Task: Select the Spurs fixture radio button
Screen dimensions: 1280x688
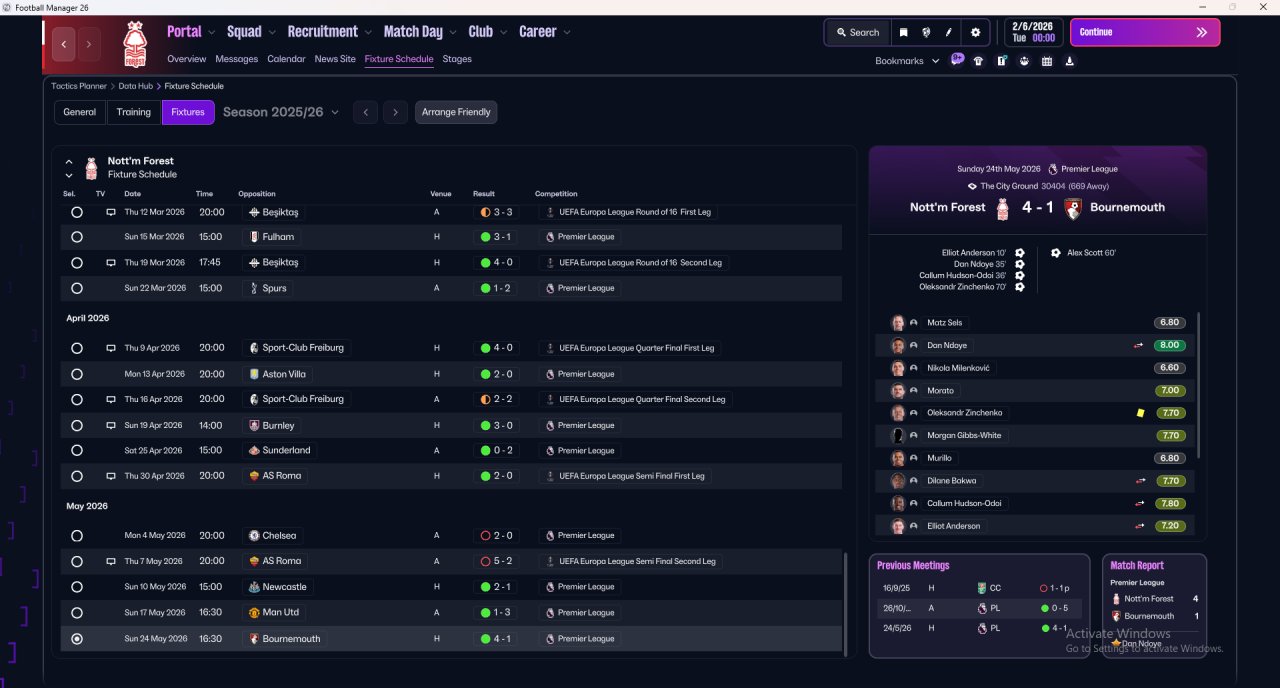Action: [77, 288]
